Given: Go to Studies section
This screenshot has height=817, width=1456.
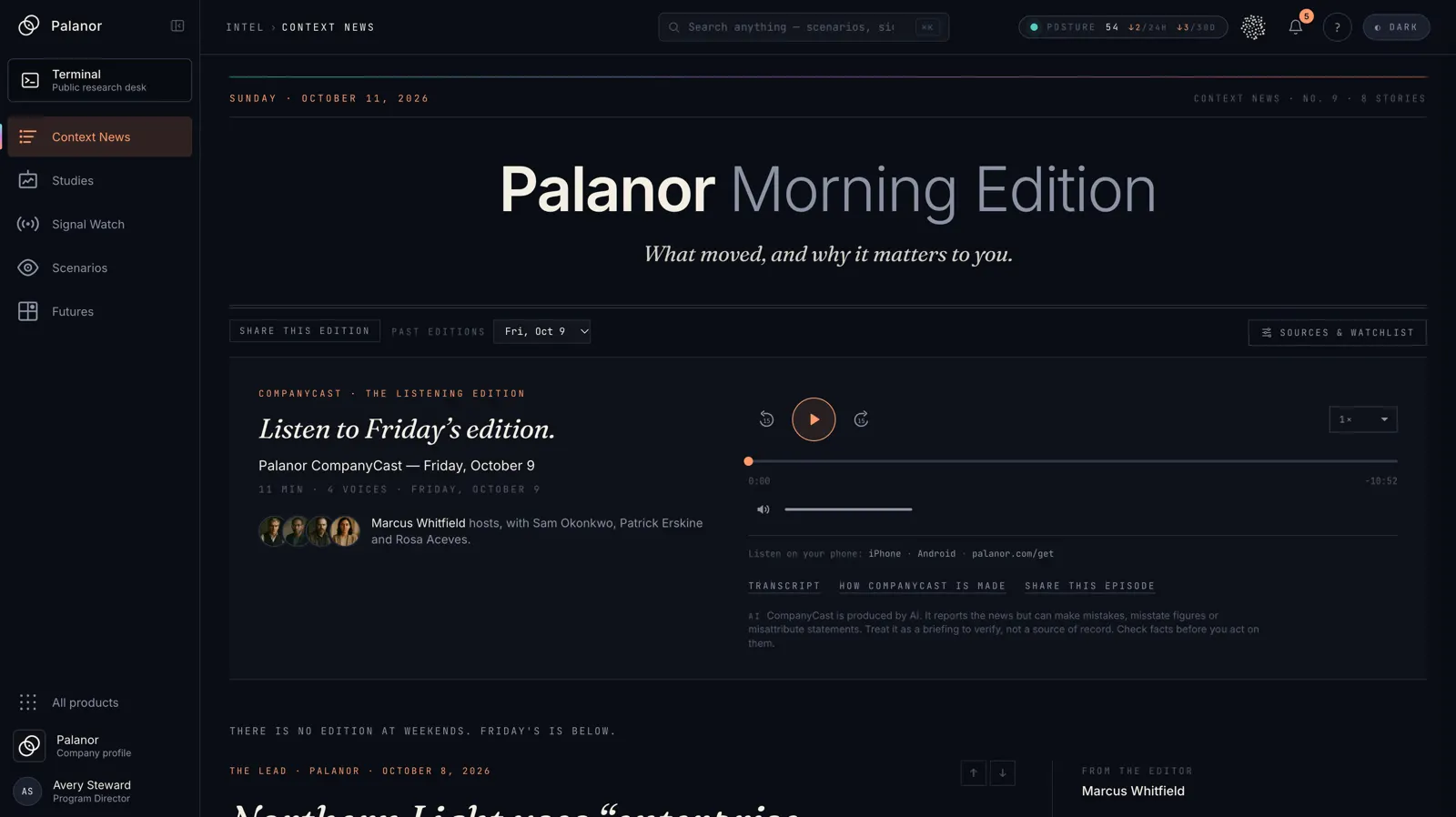Looking at the screenshot, I should click(x=100, y=180).
